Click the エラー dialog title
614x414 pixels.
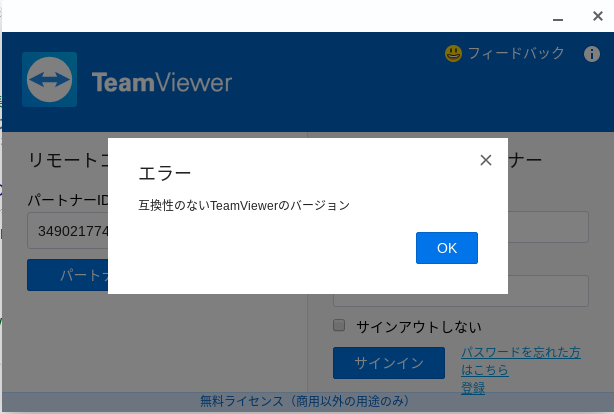[x=164, y=173]
